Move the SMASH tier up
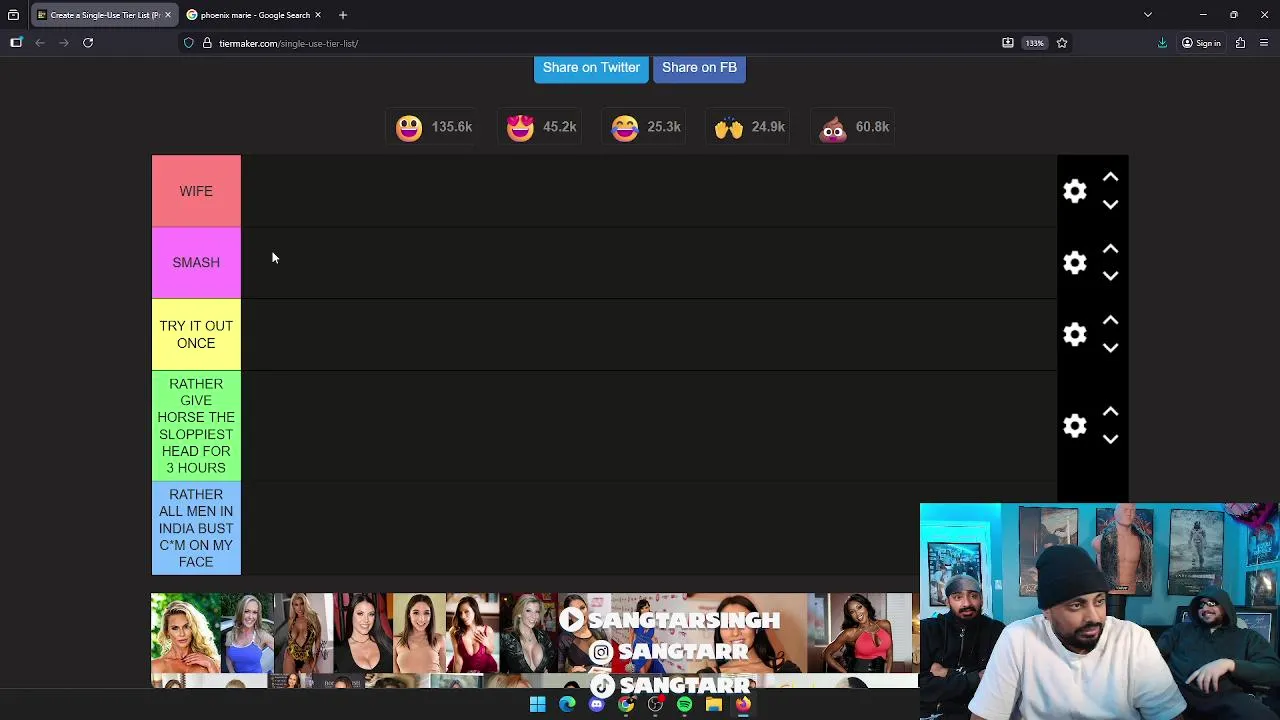This screenshot has width=1280, height=720. [x=1110, y=249]
